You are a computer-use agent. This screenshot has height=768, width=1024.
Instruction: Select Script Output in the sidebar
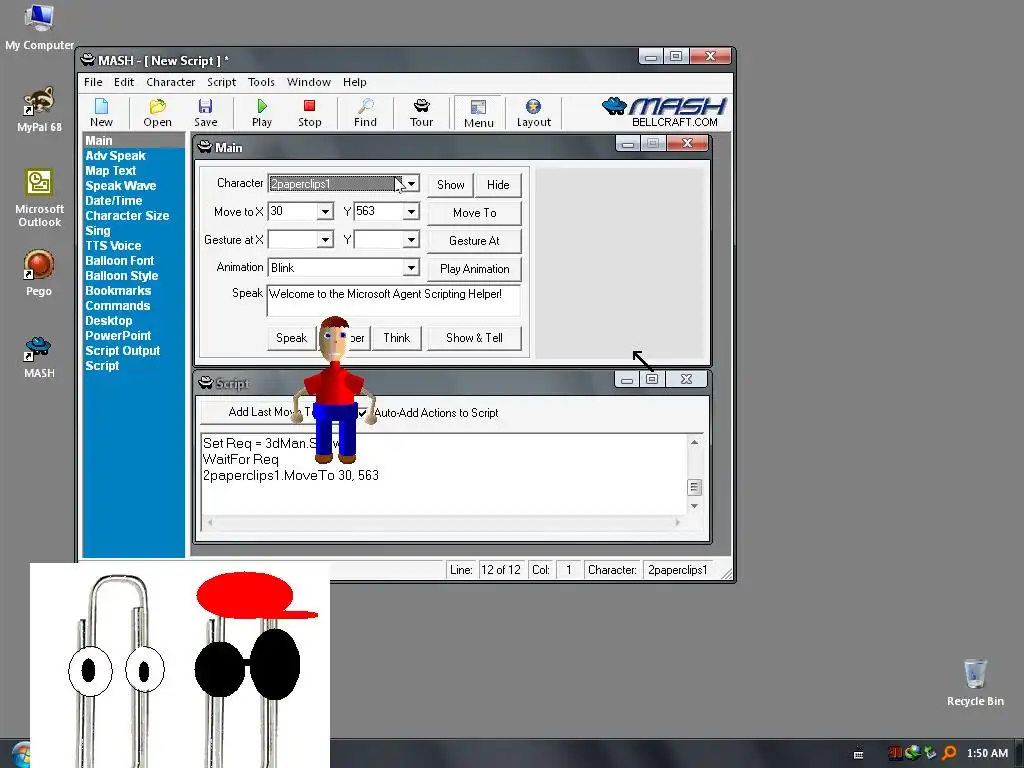tap(122, 351)
